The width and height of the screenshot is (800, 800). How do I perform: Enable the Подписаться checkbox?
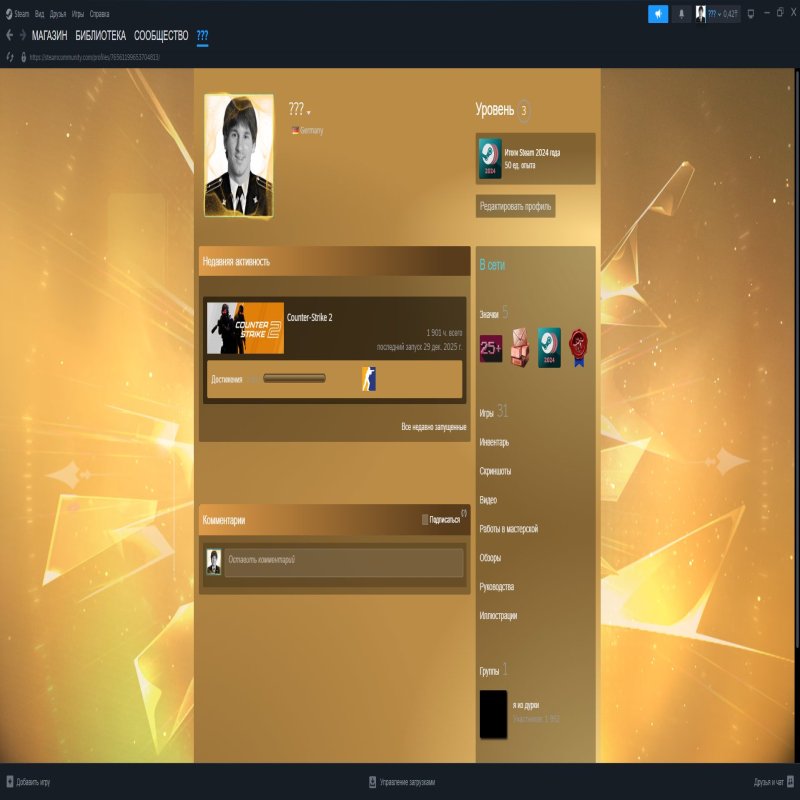423,519
